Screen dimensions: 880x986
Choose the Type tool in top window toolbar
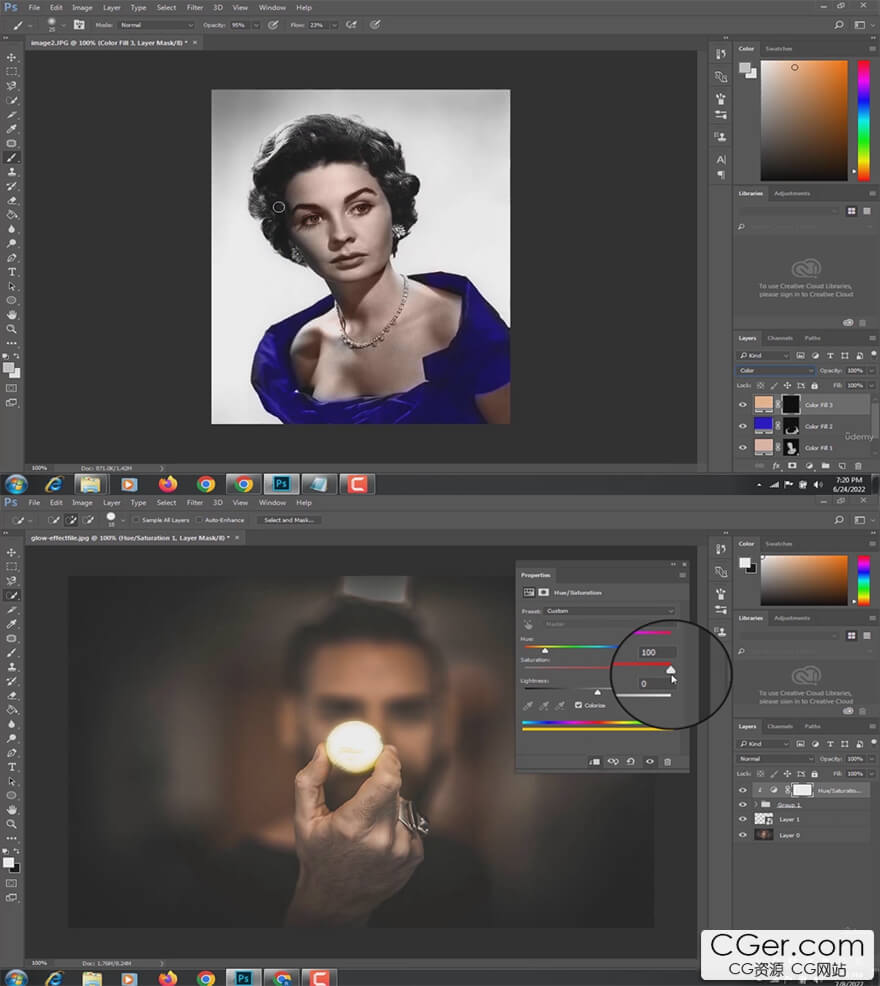(11, 272)
